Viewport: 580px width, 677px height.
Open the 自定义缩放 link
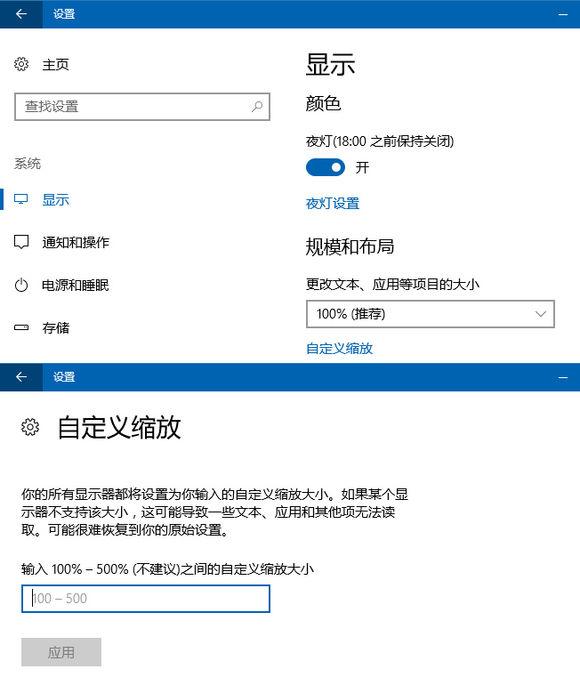(x=339, y=348)
